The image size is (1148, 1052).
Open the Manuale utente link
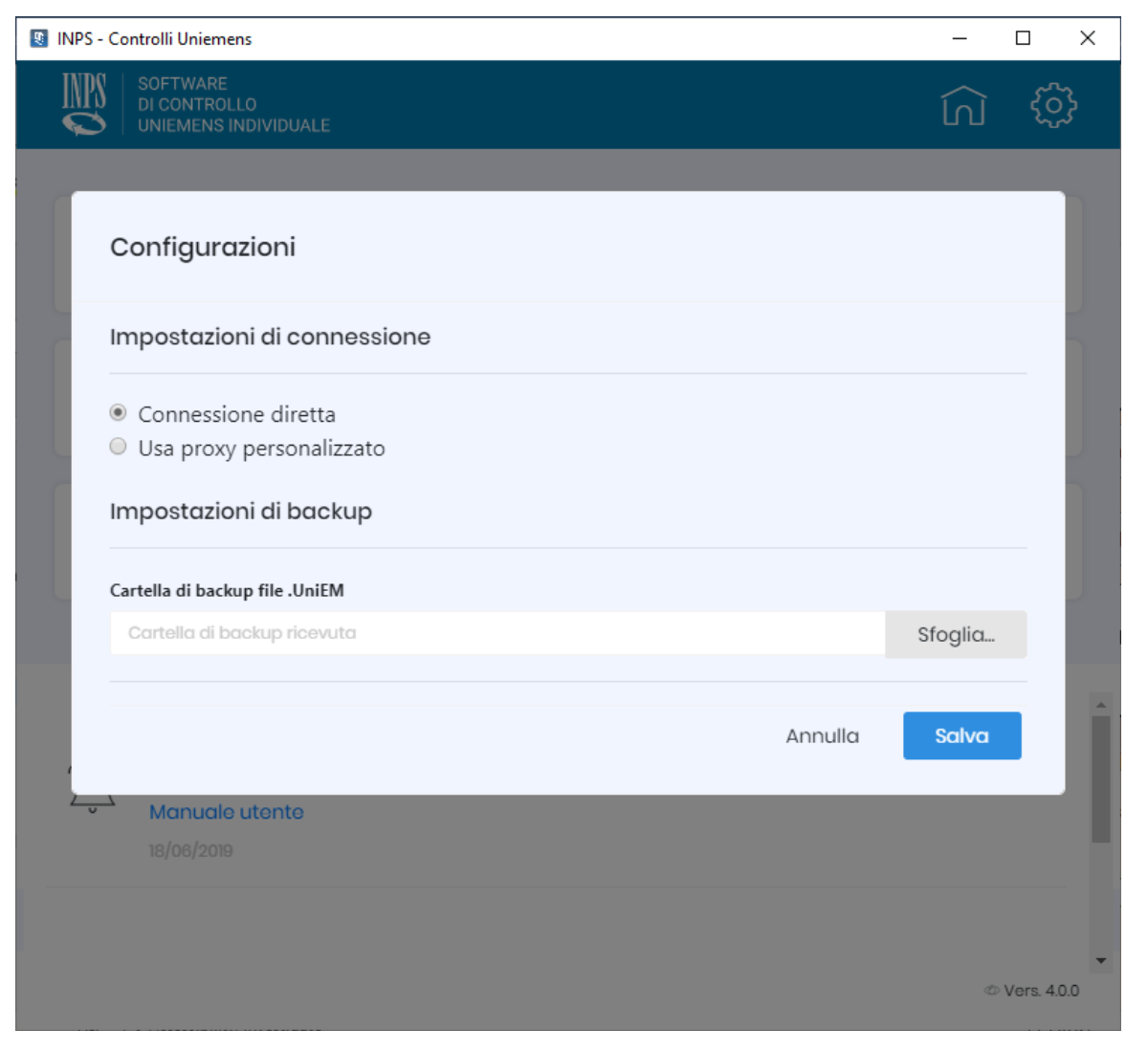[226, 812]
